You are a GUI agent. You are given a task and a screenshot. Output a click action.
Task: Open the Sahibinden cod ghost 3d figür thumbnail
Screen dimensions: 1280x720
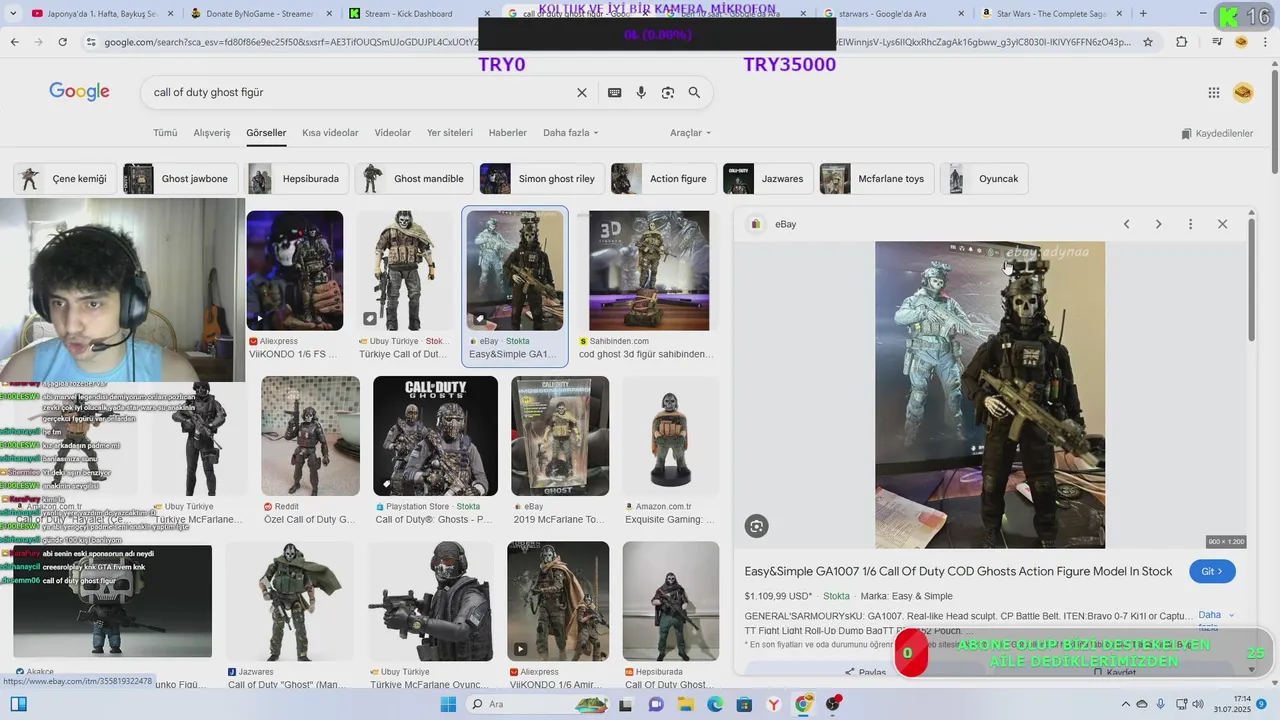[649, 270]
